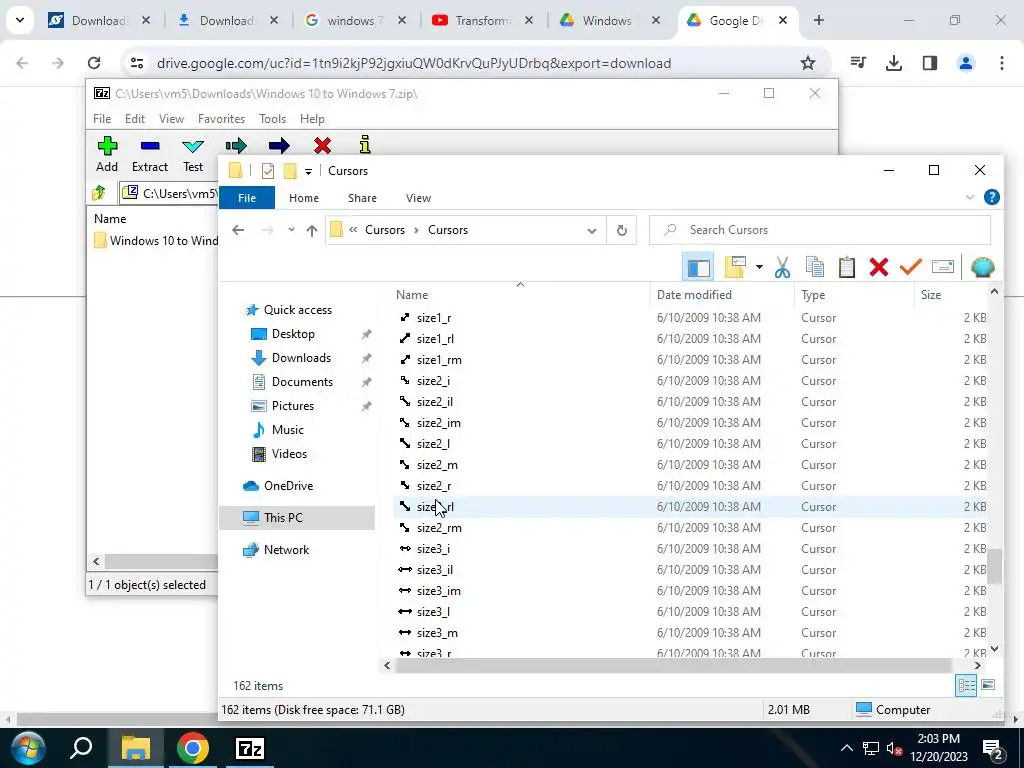
Task: Open the Explorer File tab
Action: pyautogui.click(x=247, y=198)
